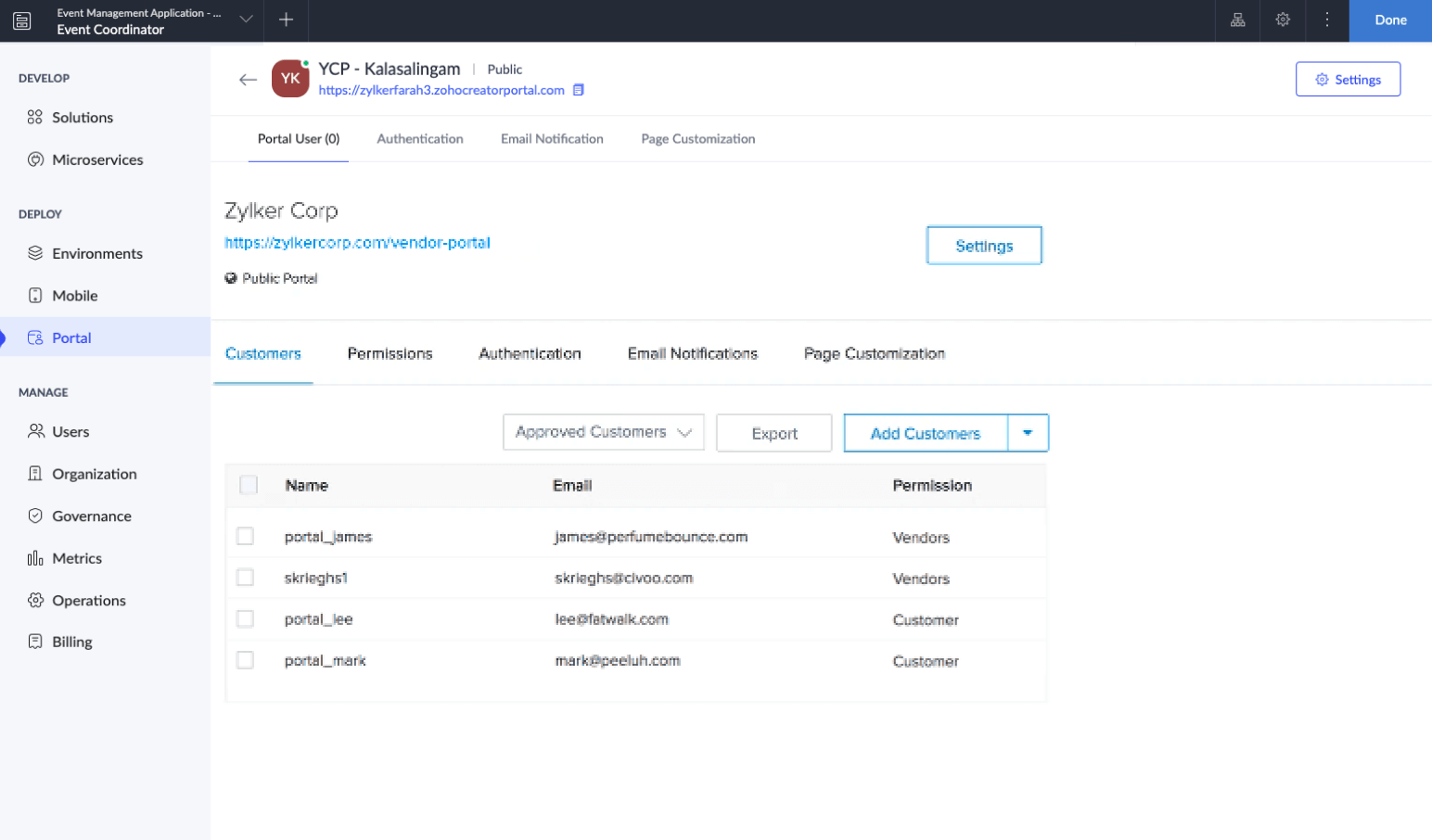1432x840 pixels.
Task: Check the select-all box beside Name header
Action: [249, 485]
